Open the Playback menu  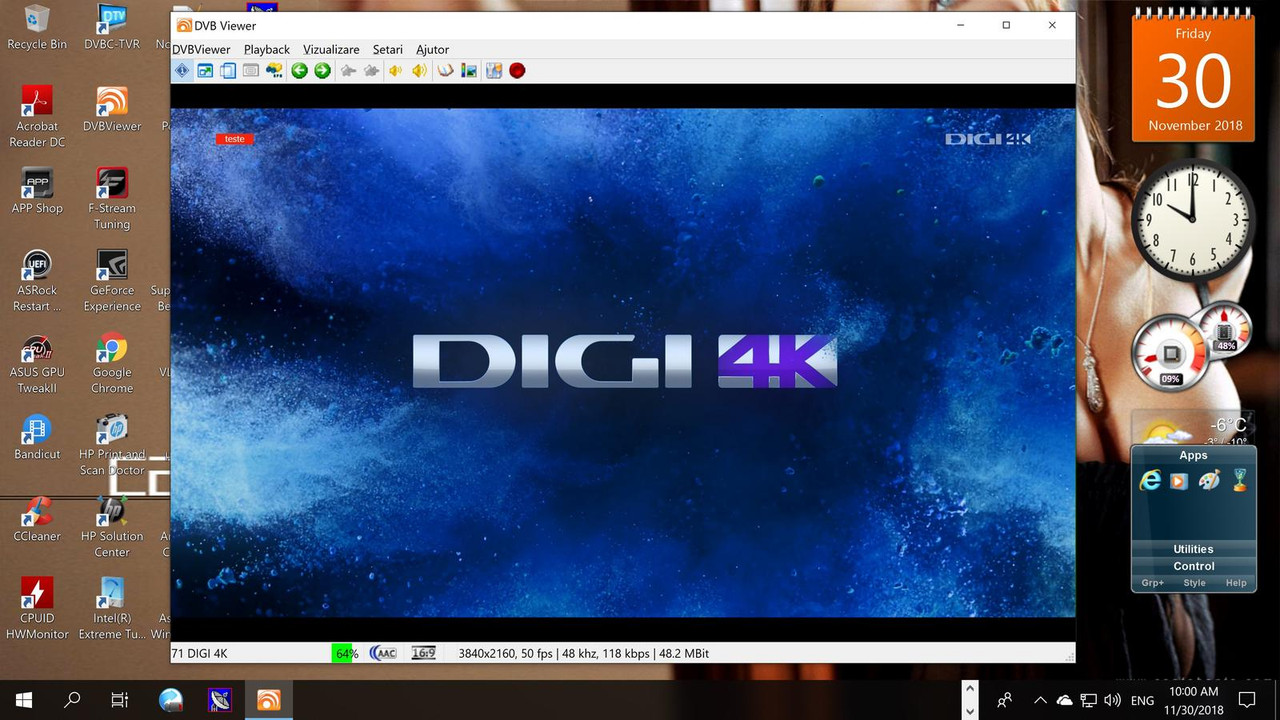tap(266, 49)
